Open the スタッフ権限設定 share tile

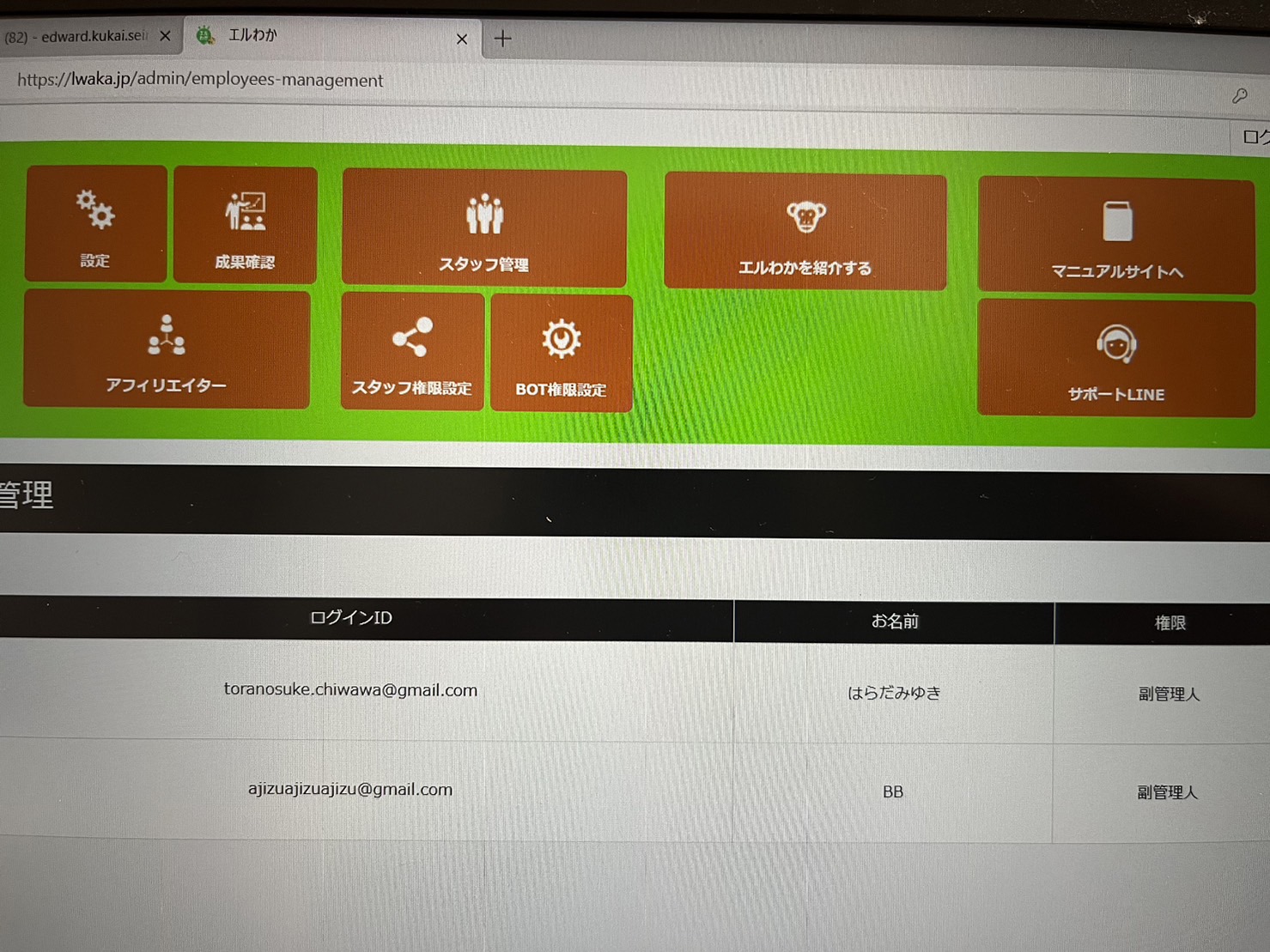[412, 352]
